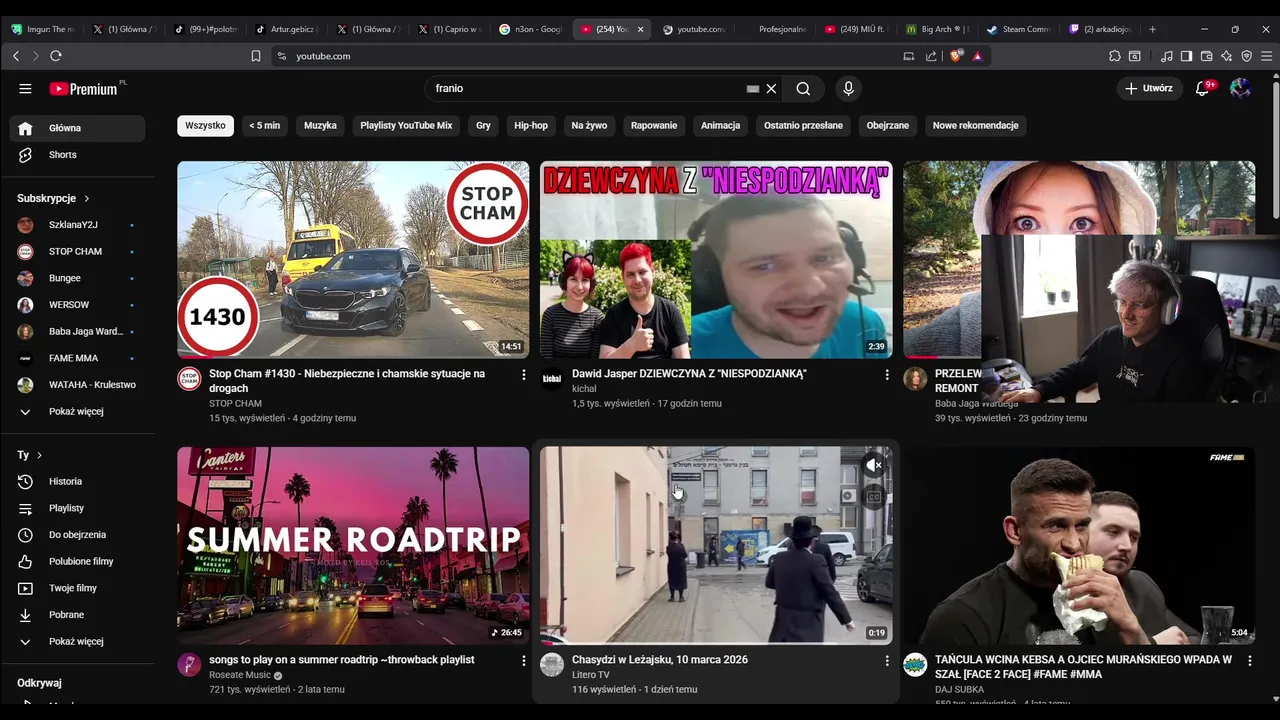The height and width of the screenshot is (720, 1280).
Task: Open the Brave Wallet icon
Action: (x=1206, y=56)
